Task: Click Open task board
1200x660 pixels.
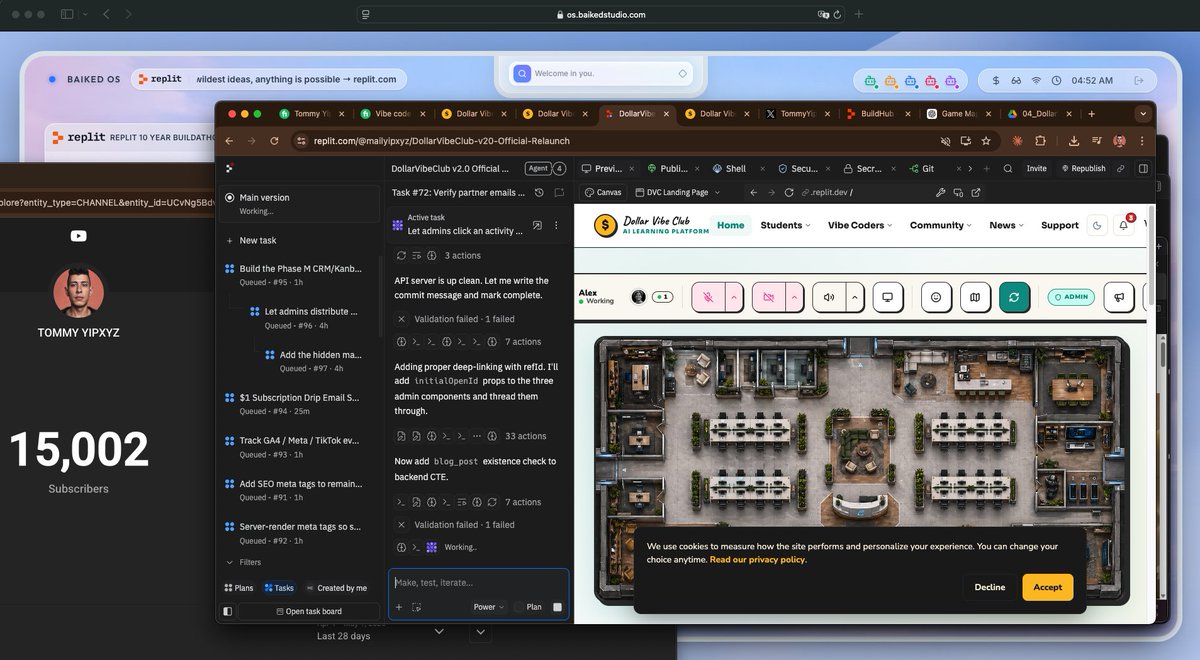Action: [308, 611]
